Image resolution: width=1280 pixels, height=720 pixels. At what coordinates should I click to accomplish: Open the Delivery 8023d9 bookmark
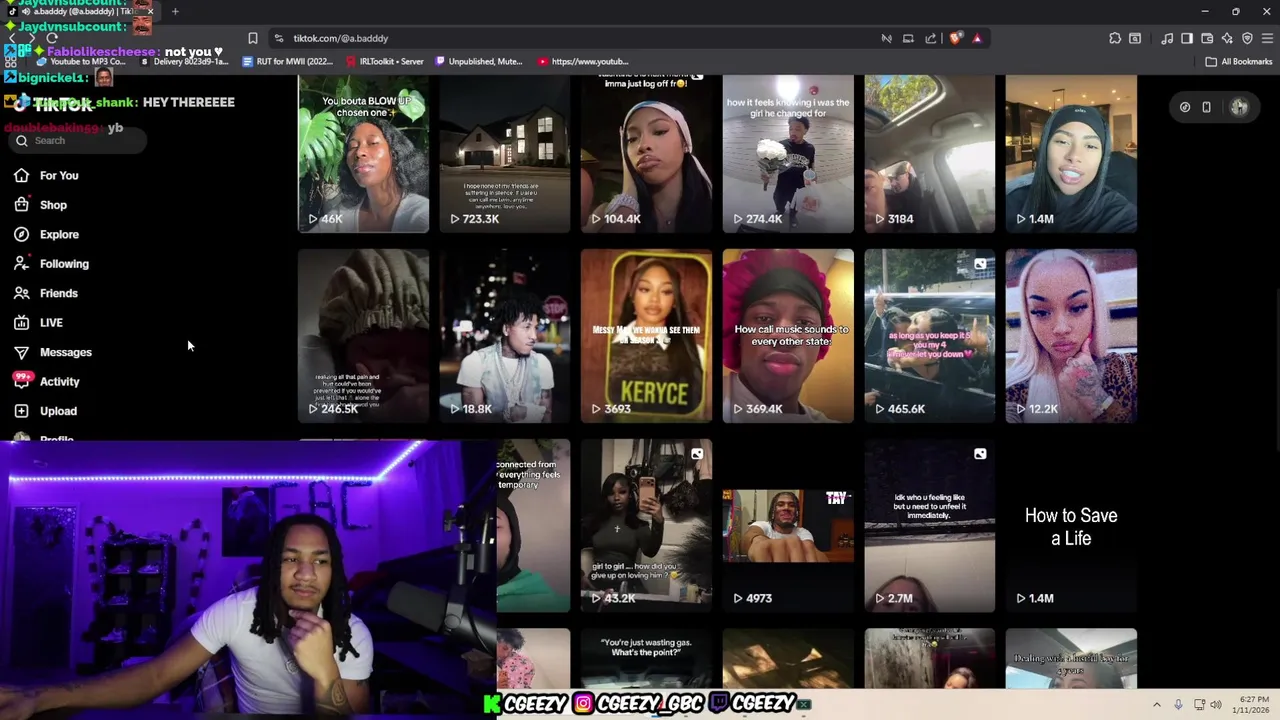tap(185, 62)
